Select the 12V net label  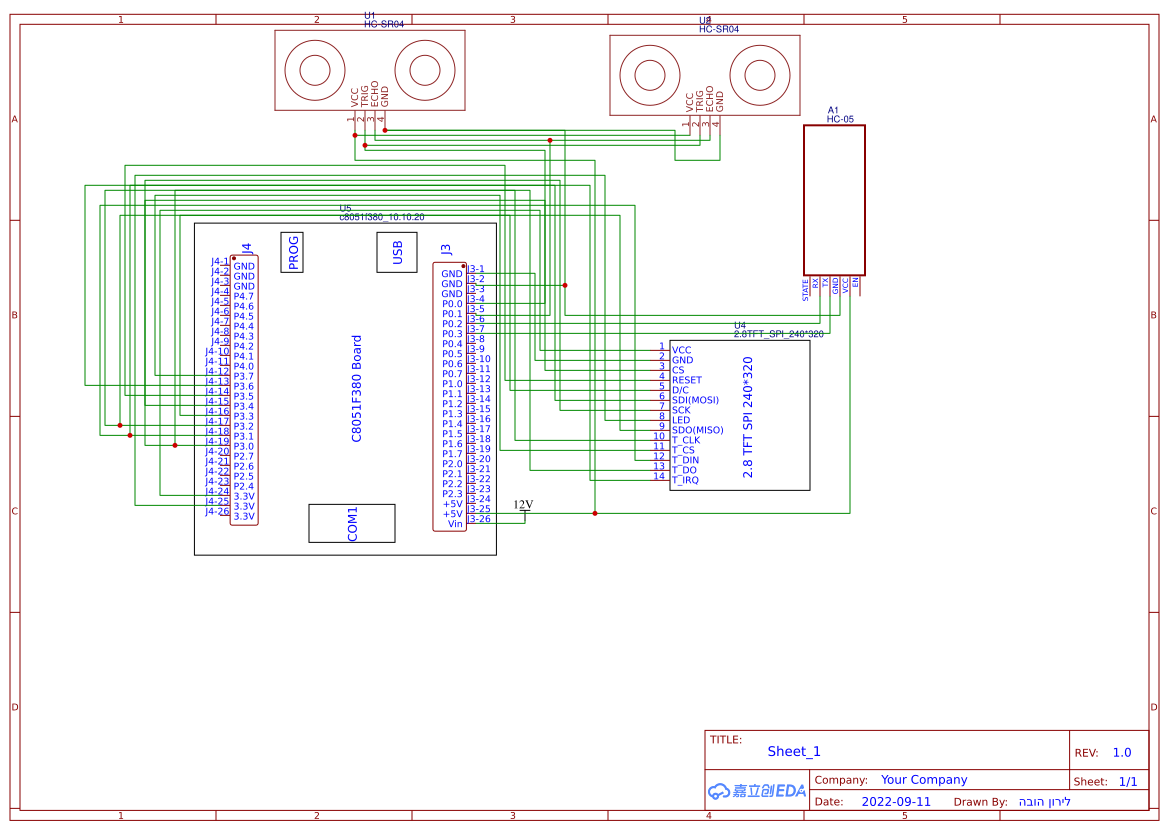521,503
